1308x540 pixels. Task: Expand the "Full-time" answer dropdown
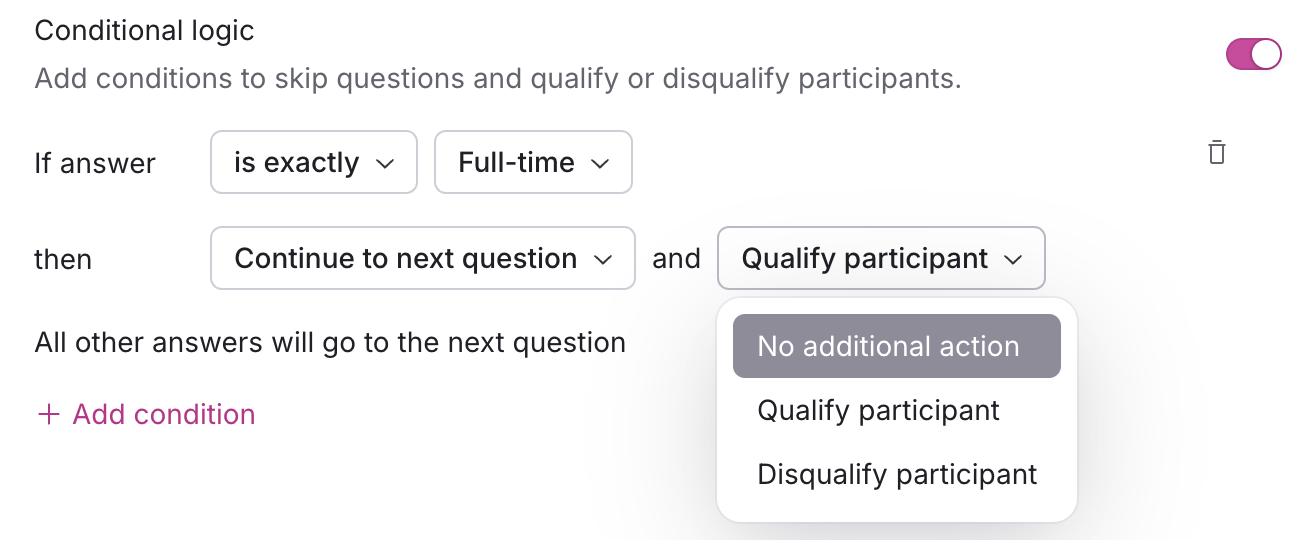(x=532, y=162)
